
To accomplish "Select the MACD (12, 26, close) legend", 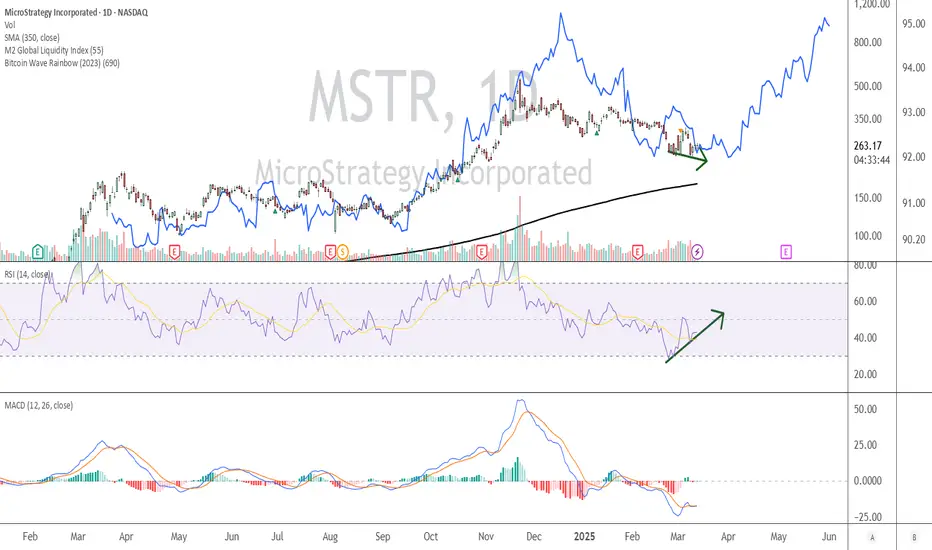I will pos(39,406).
